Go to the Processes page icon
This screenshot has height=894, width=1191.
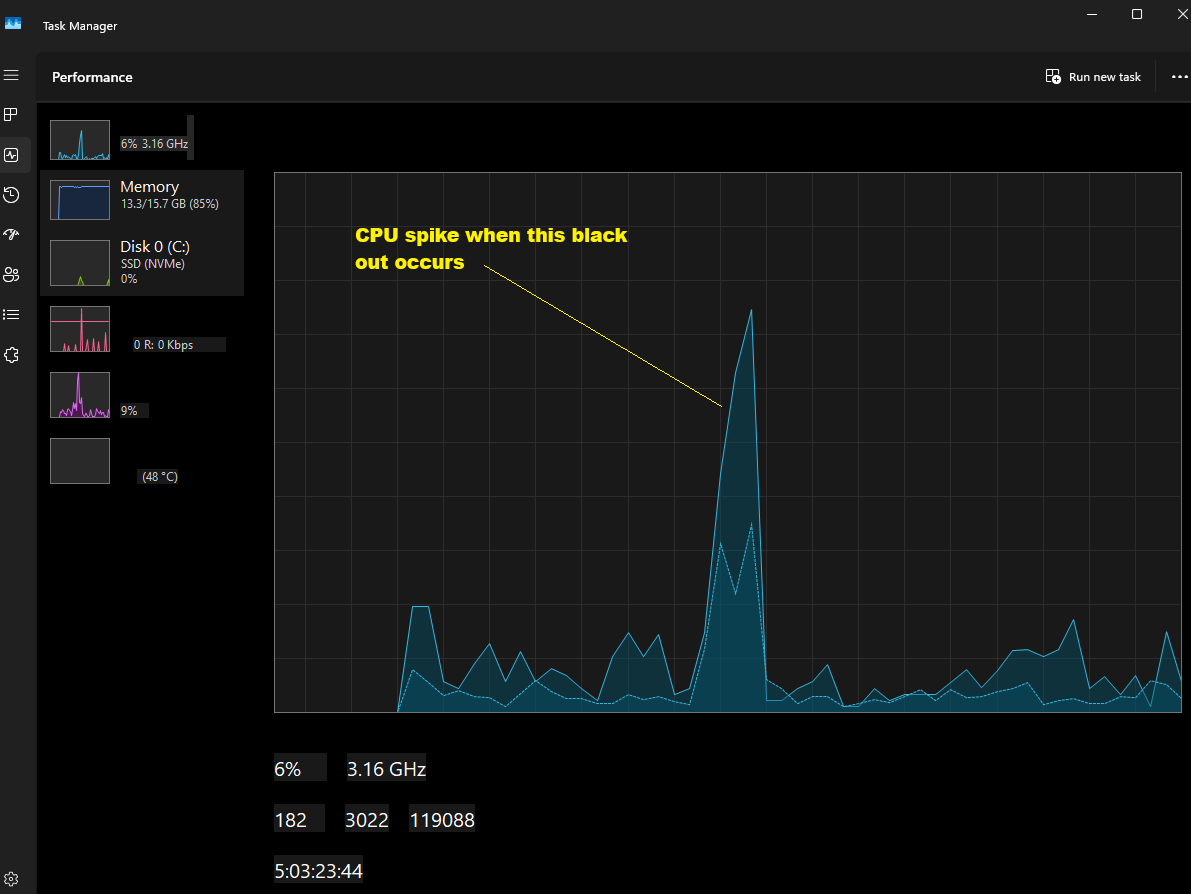click(11, 115)
